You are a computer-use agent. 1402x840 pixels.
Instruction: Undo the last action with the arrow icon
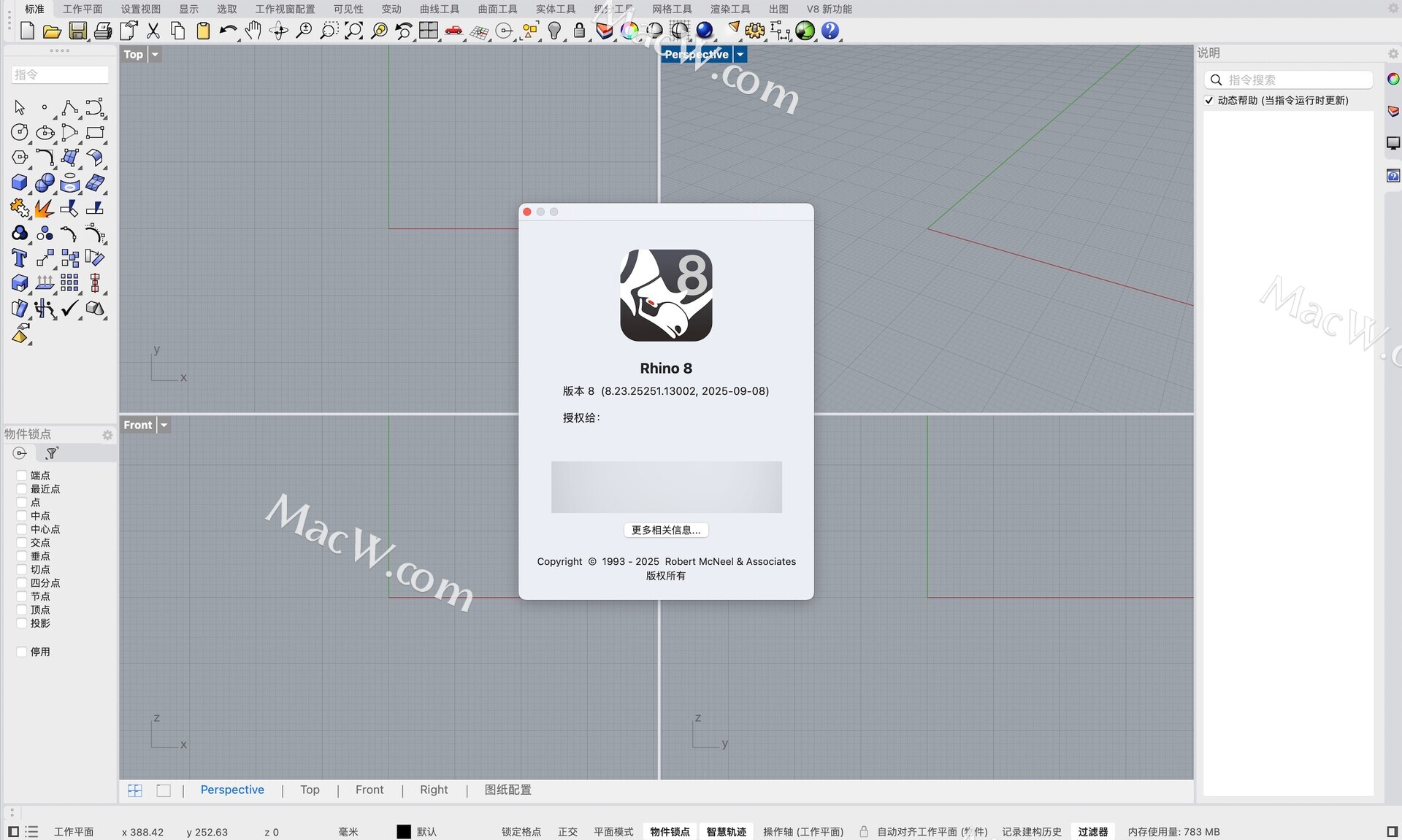pyautogui.click(x=229, y=31)
